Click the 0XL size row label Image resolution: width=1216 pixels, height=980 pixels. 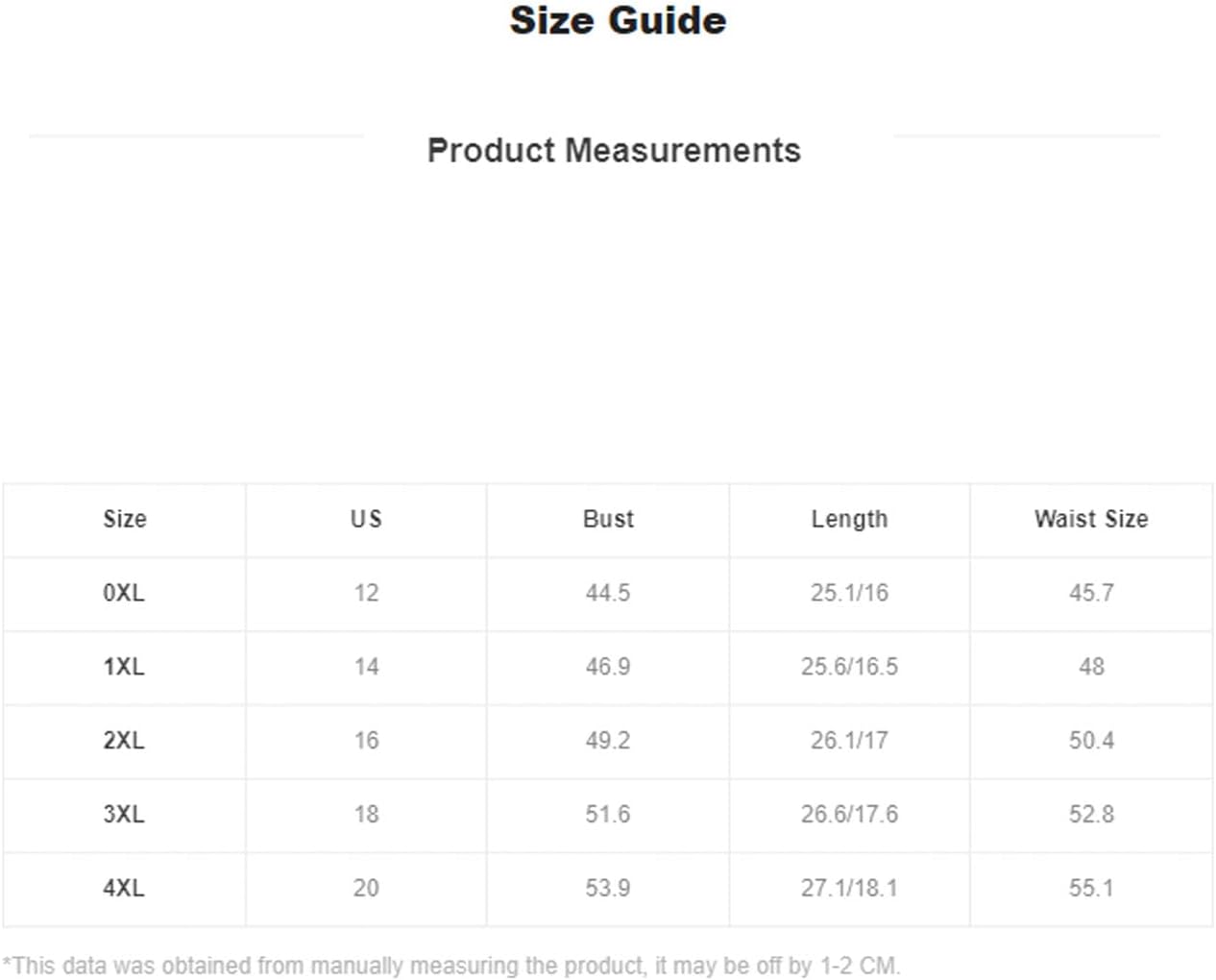point(124,593)
